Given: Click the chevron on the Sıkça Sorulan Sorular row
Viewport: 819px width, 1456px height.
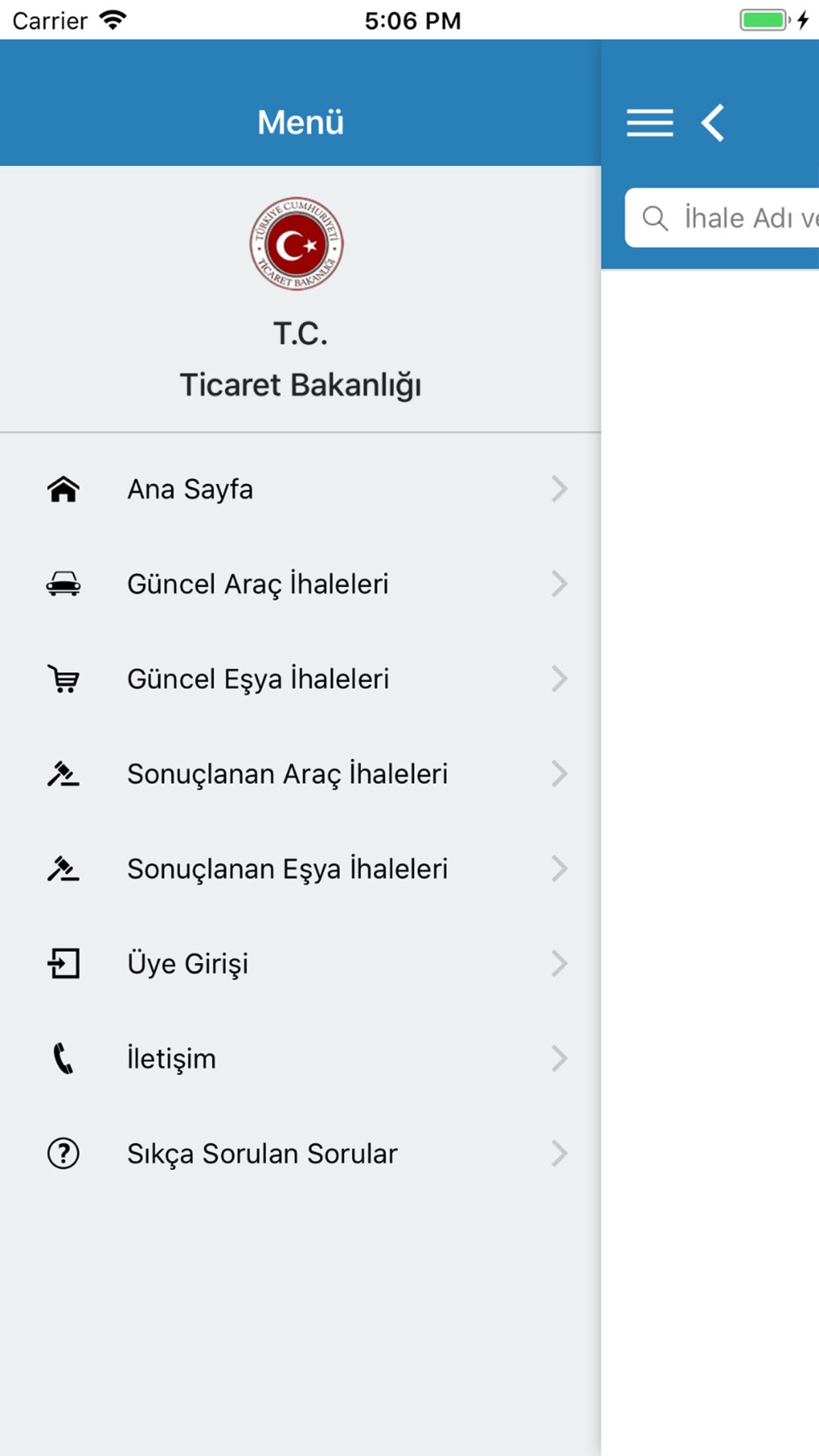Looking at the screenshot, I should pyautogui.click(x=559, y=1154).
